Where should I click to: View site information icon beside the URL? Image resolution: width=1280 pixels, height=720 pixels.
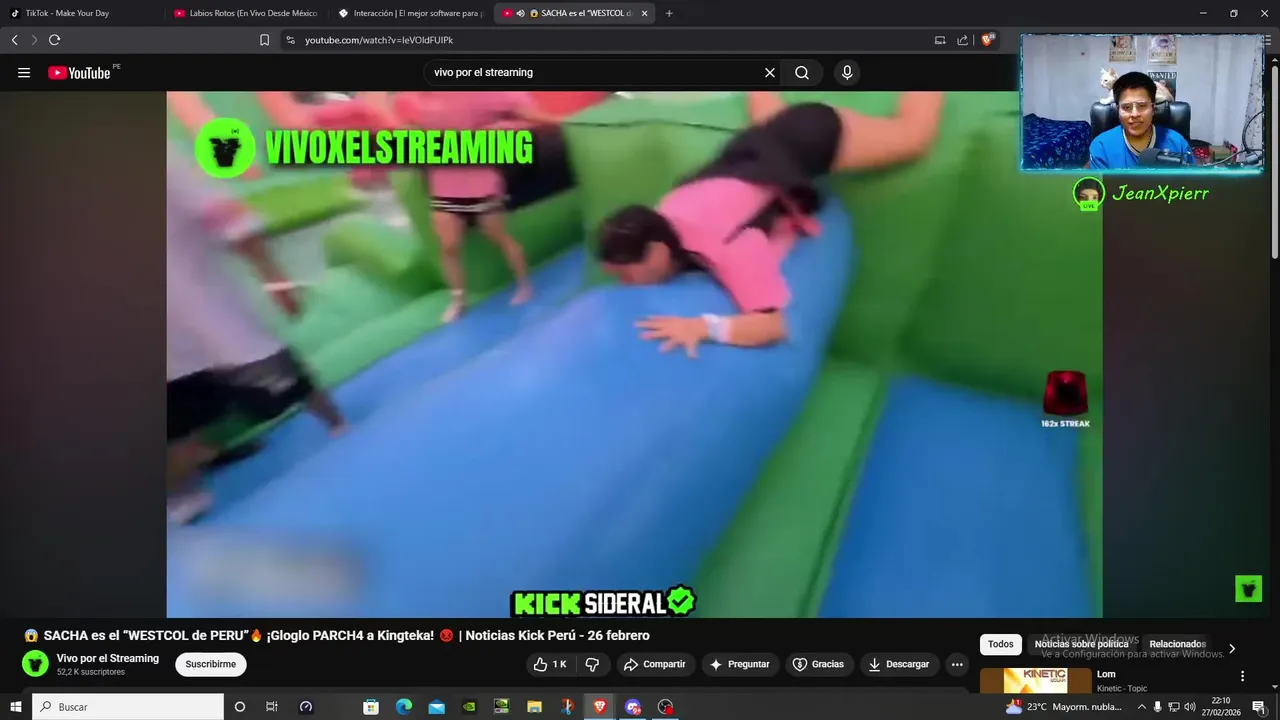click(x=290, y=40)
